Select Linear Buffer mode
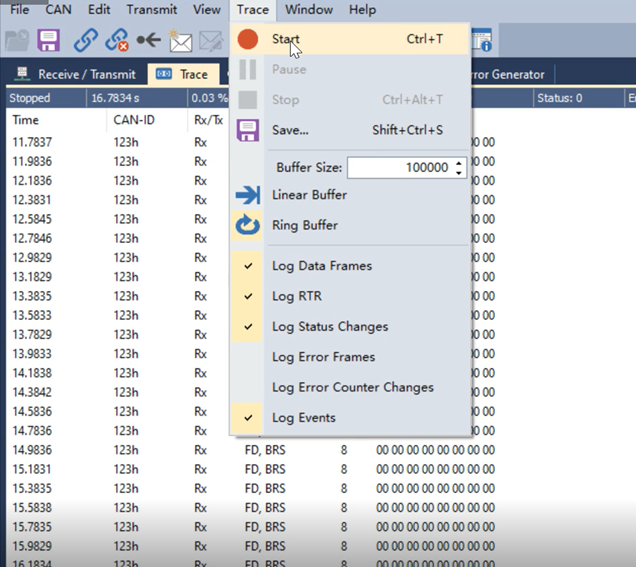This screenshot has height=567, width=636. [350, 195]
